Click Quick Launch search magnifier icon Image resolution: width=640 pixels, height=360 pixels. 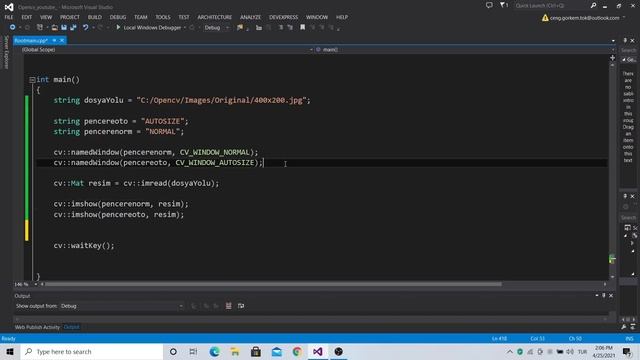point(593,5)
